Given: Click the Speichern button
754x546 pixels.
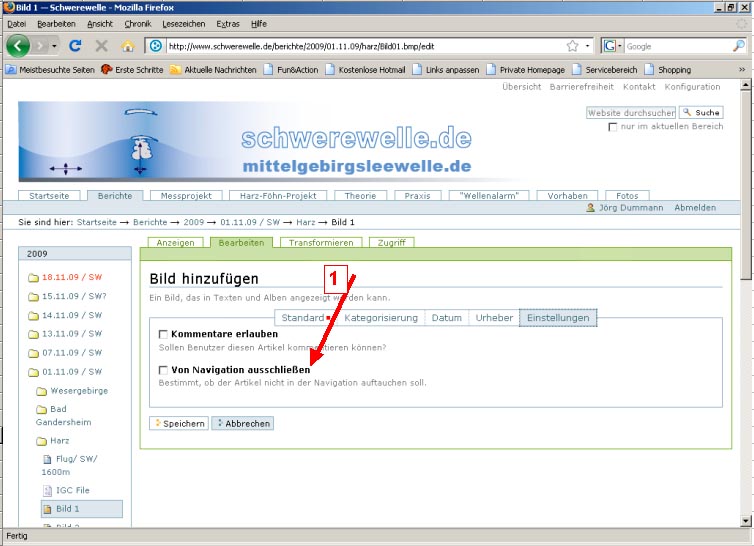Looking at the screenshot, I should [178, 423].
